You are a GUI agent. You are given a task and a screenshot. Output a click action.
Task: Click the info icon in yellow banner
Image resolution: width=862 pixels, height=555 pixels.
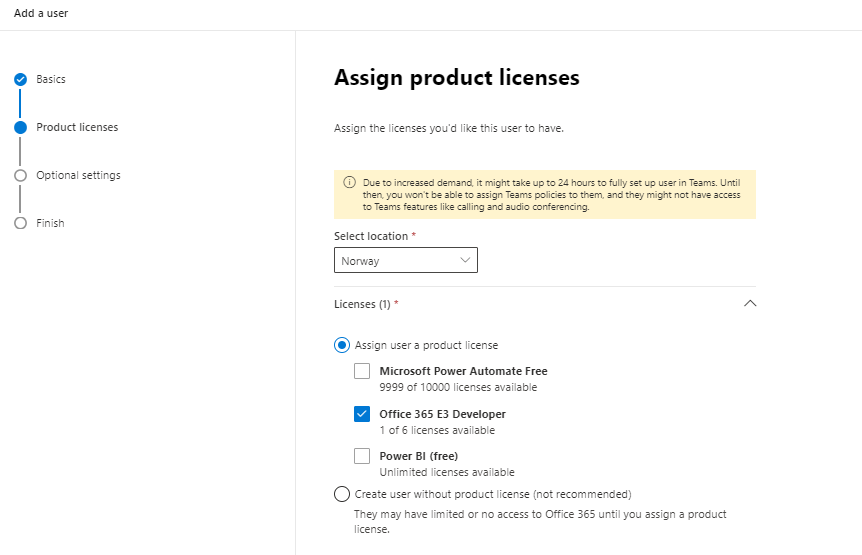[349, 182]
